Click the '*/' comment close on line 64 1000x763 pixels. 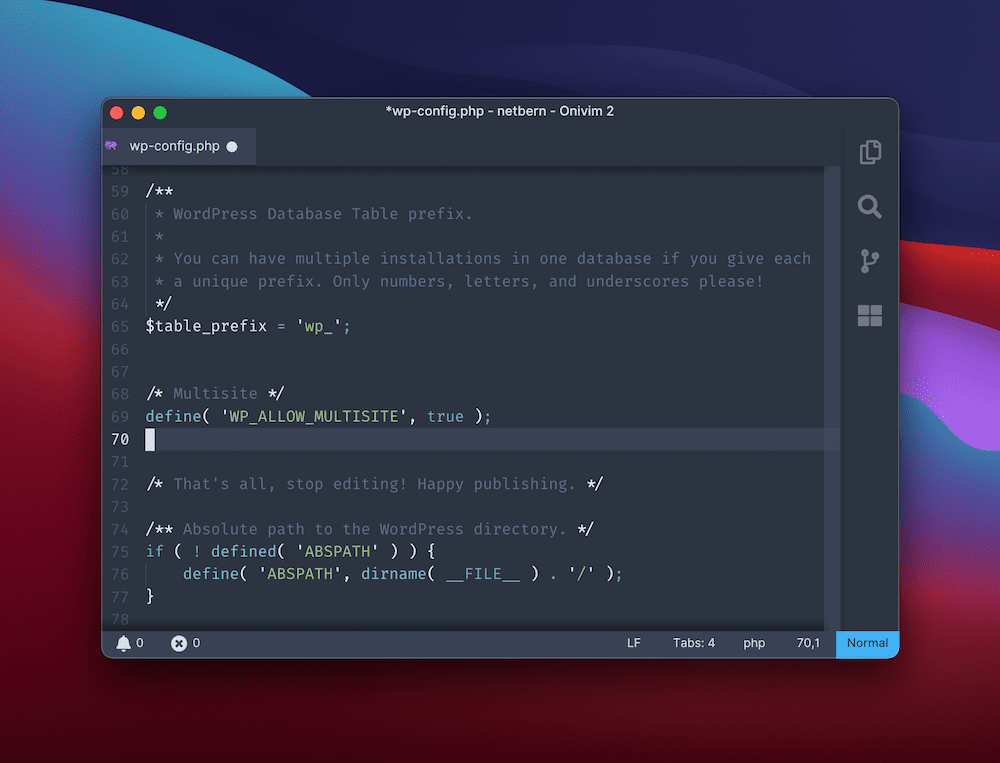[x=164, y=304]
